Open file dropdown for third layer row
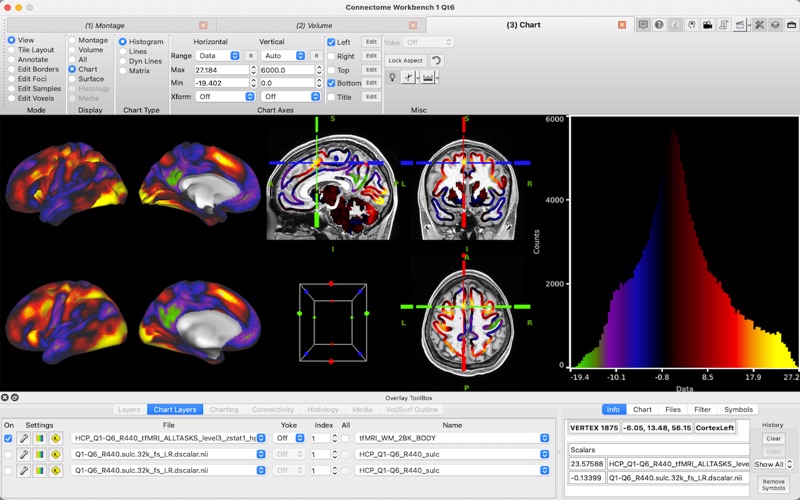 (x=168, y=470)
